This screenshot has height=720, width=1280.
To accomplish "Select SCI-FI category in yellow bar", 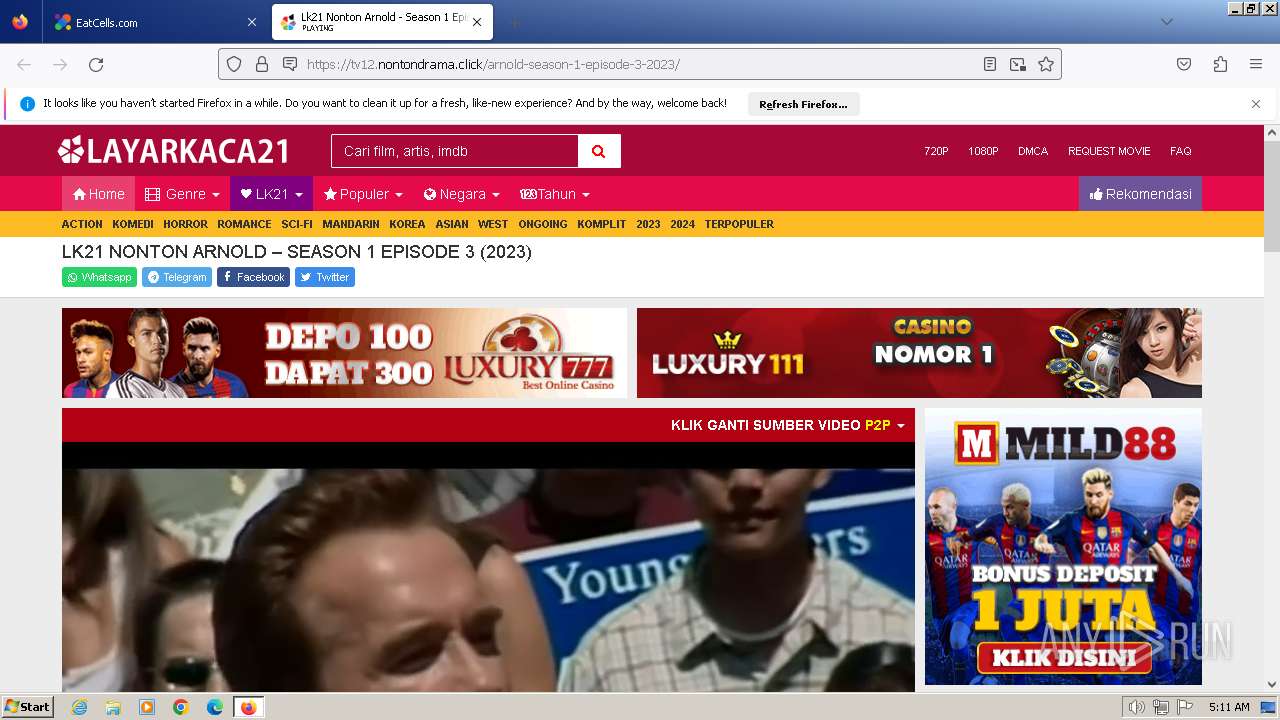I will coord(297,224).
